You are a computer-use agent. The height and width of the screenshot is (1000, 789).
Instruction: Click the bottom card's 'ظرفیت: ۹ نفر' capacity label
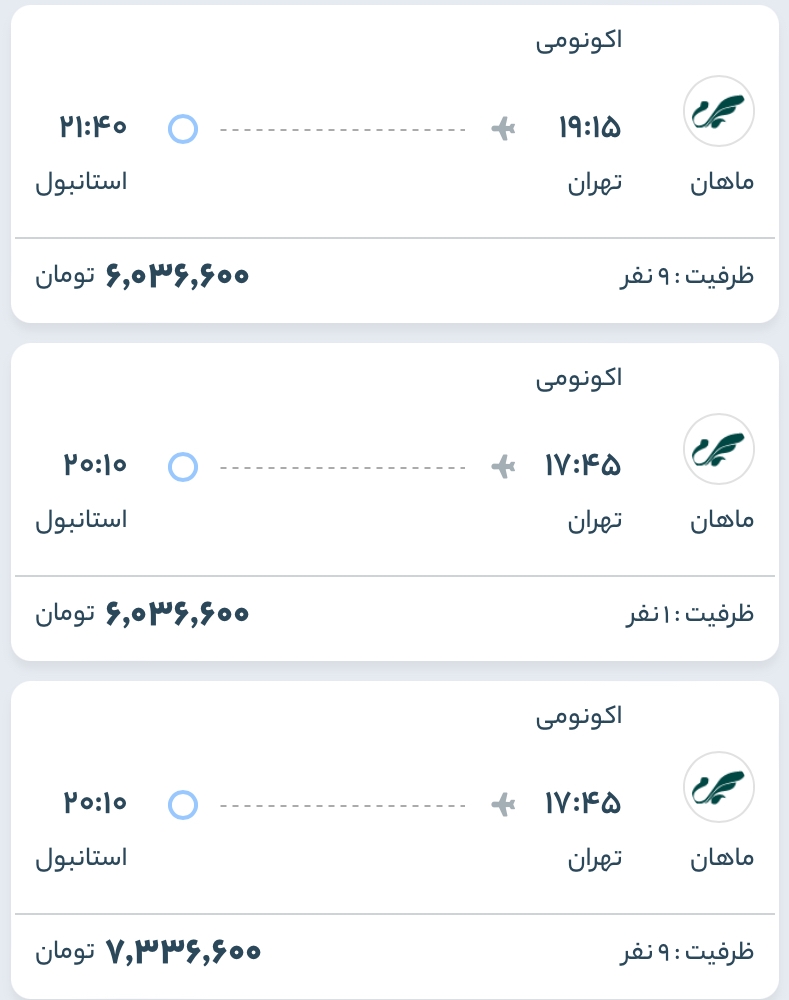pyautogui.click(x=687, y=951)
